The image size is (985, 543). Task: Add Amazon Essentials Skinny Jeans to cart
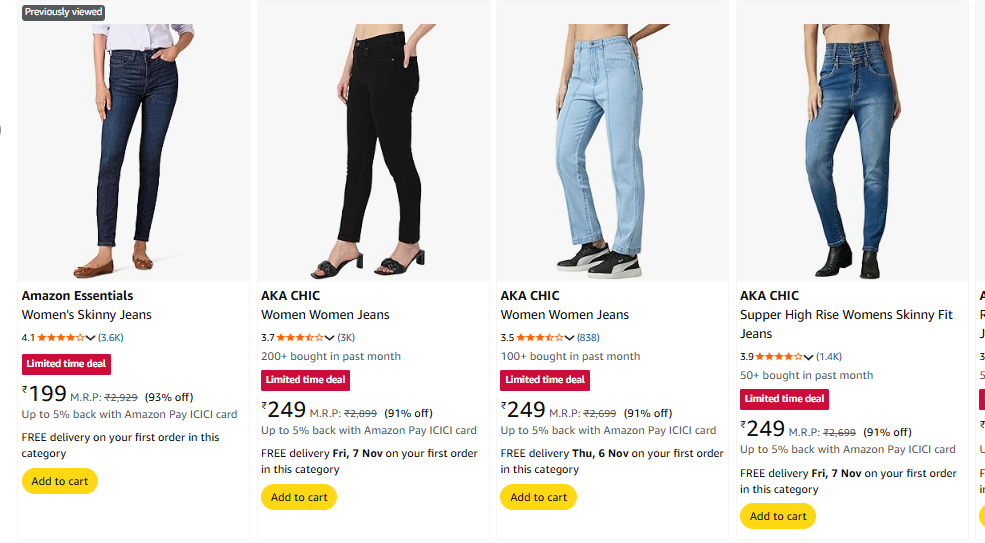(59, 481)
